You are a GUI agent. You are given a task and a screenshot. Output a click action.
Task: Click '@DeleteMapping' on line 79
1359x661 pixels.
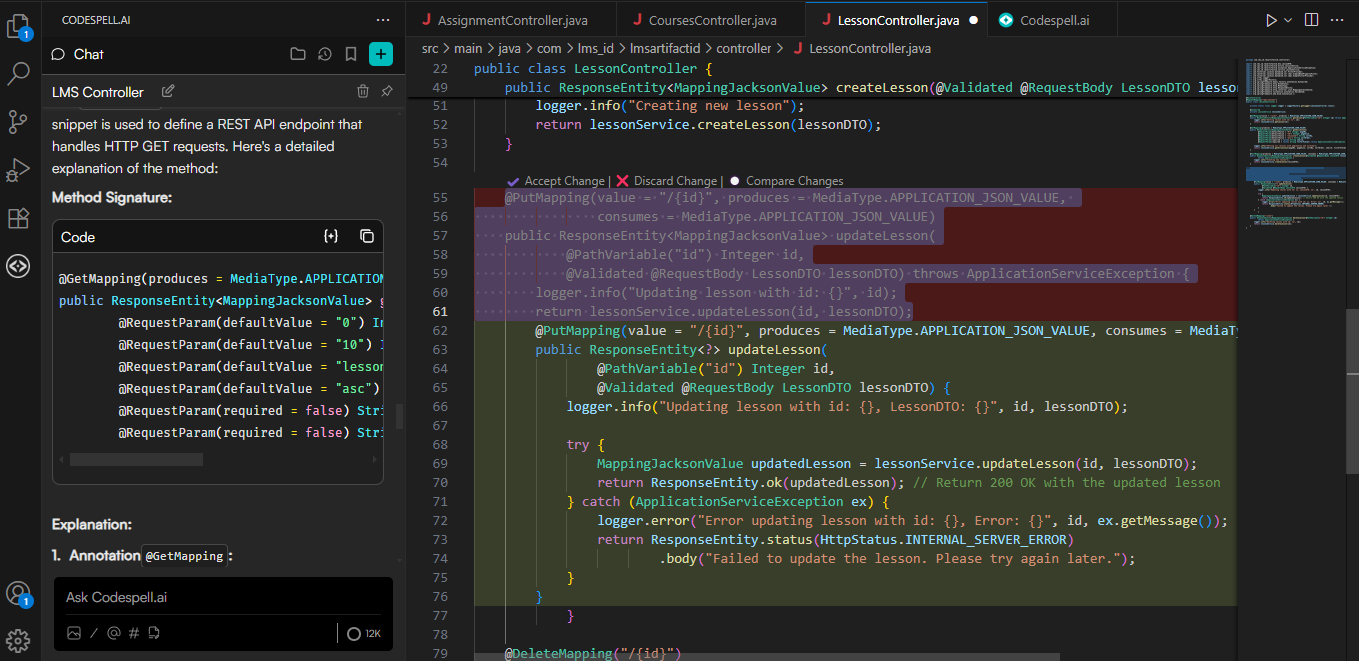point(558,654)
